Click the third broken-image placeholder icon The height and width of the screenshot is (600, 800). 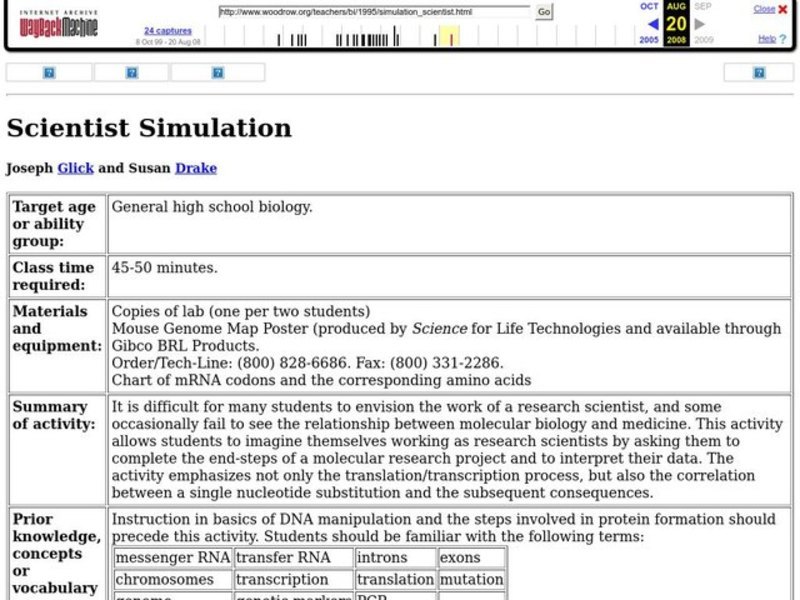point(218,72)
